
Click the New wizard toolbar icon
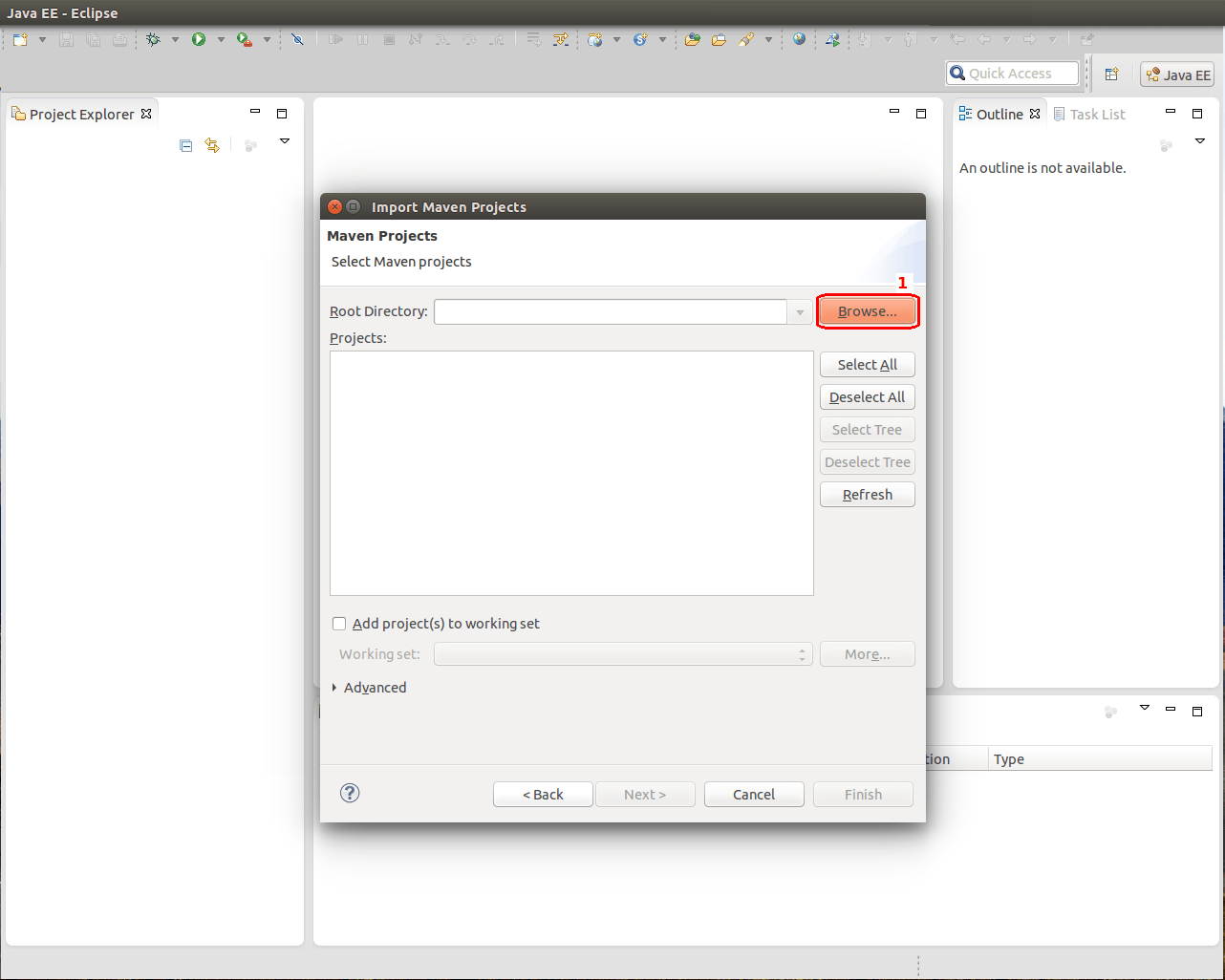coord(20,39)
